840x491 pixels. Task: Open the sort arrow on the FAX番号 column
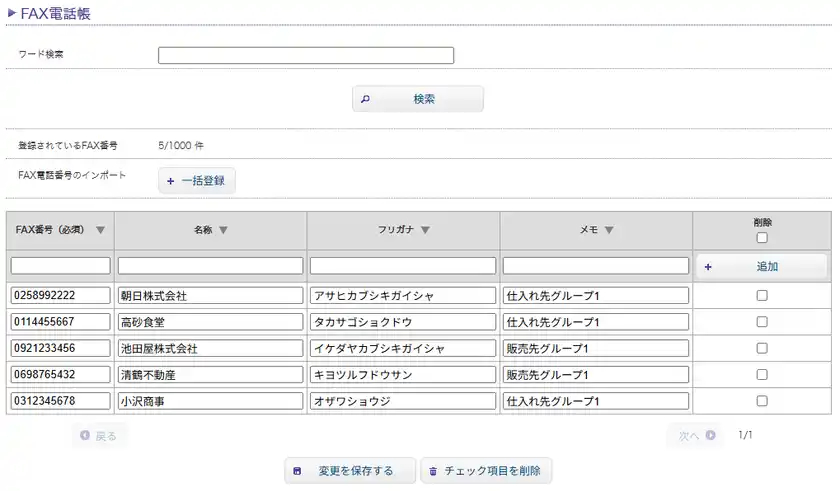click(100, 230)
